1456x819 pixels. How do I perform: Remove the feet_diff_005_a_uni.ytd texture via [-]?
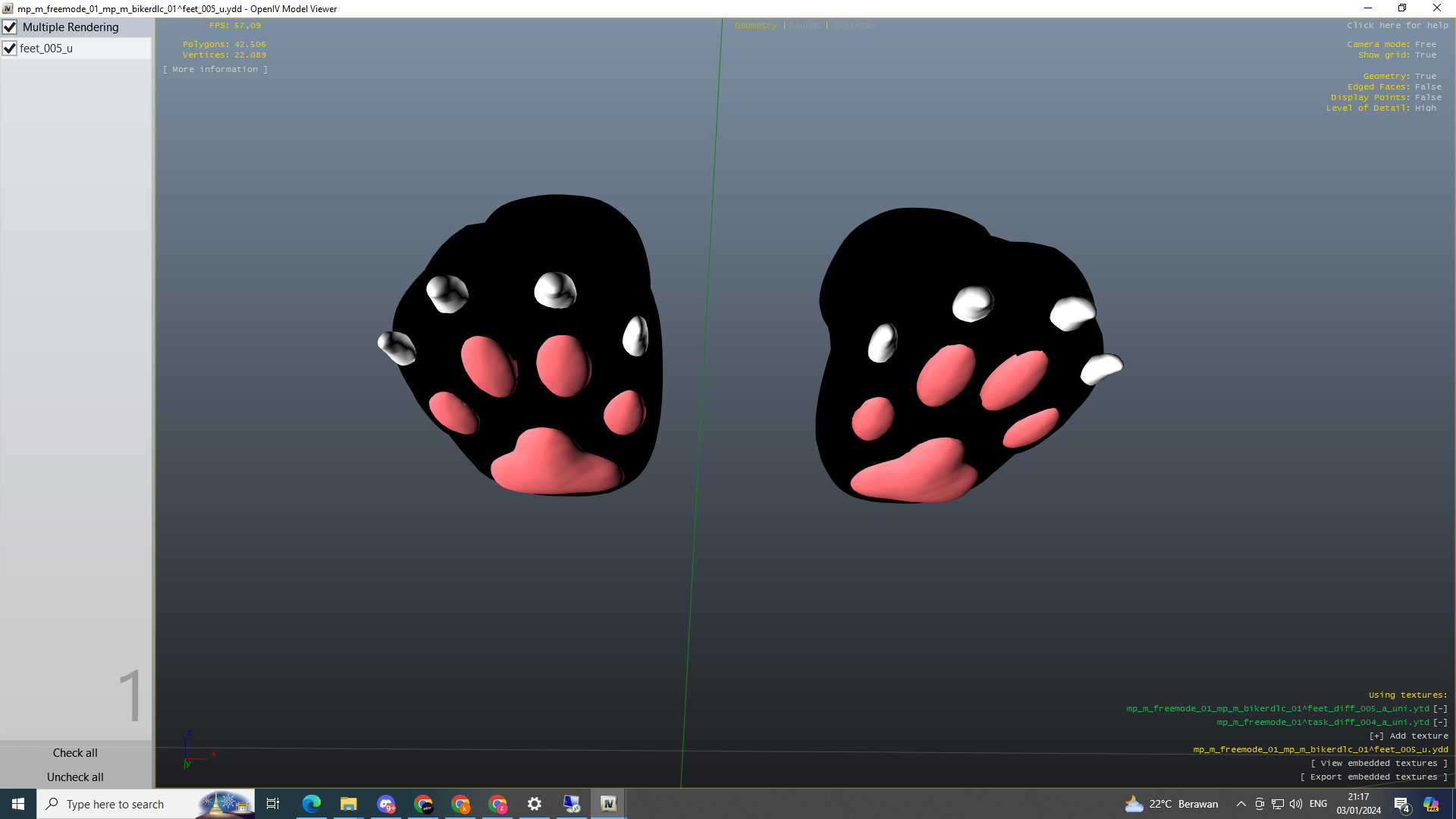tap(1440, 709)
